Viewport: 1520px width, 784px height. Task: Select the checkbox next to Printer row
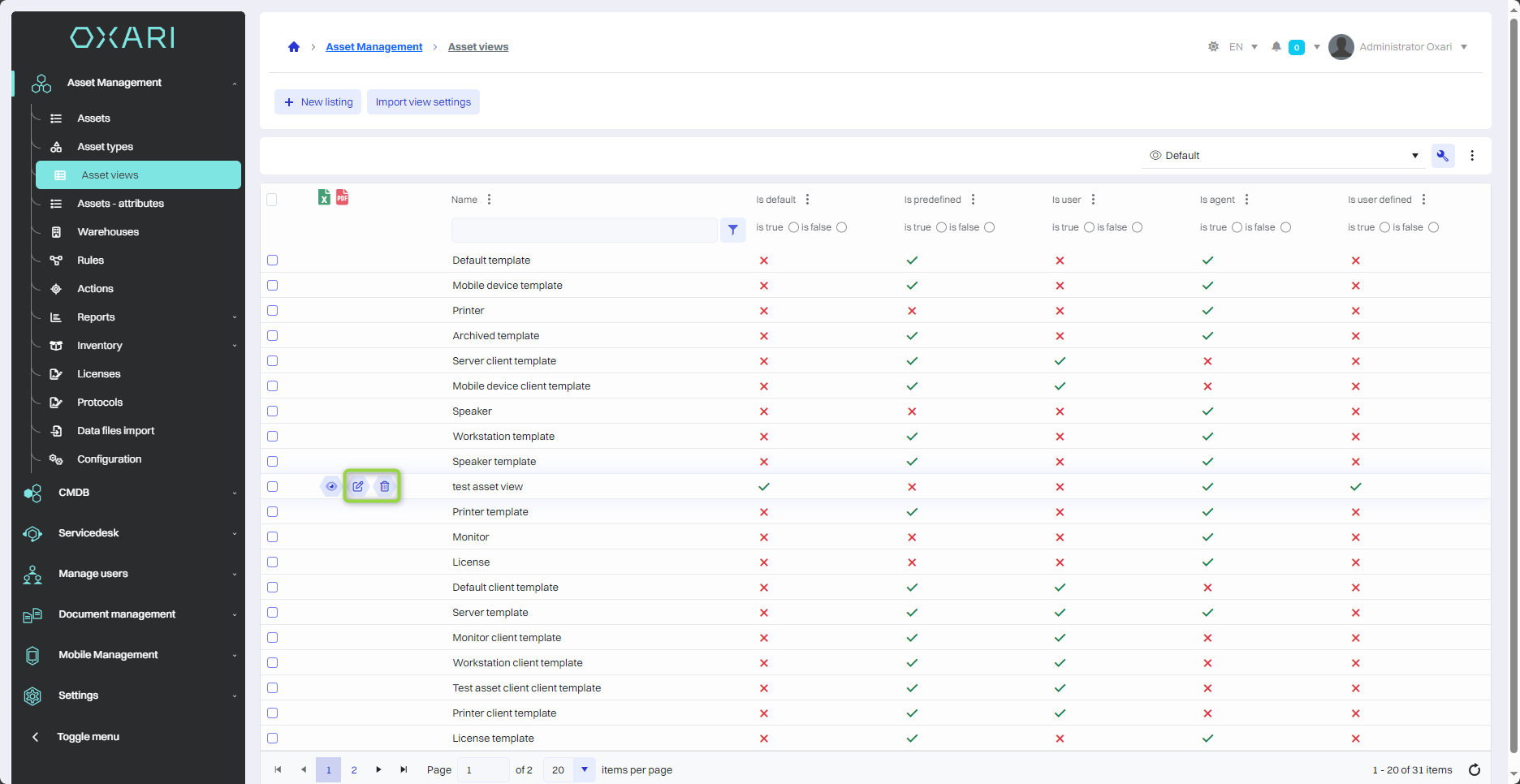pos(273,311)
